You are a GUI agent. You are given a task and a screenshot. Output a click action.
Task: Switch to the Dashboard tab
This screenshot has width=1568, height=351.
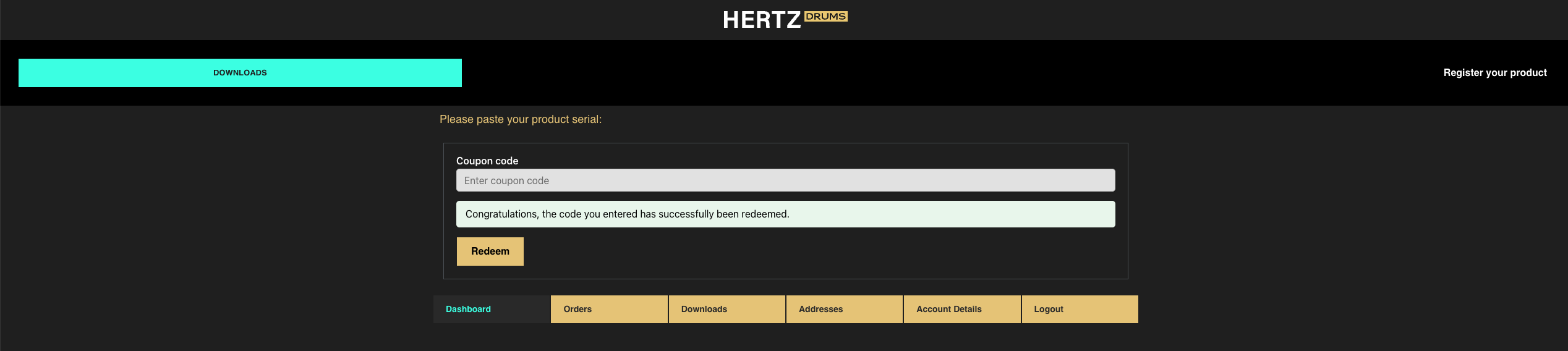pos(468,309)
